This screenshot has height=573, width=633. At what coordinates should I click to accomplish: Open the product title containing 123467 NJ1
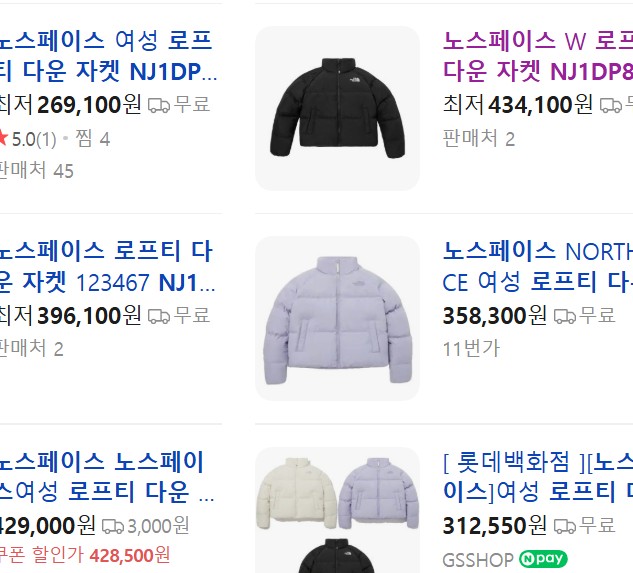point(107,267)
